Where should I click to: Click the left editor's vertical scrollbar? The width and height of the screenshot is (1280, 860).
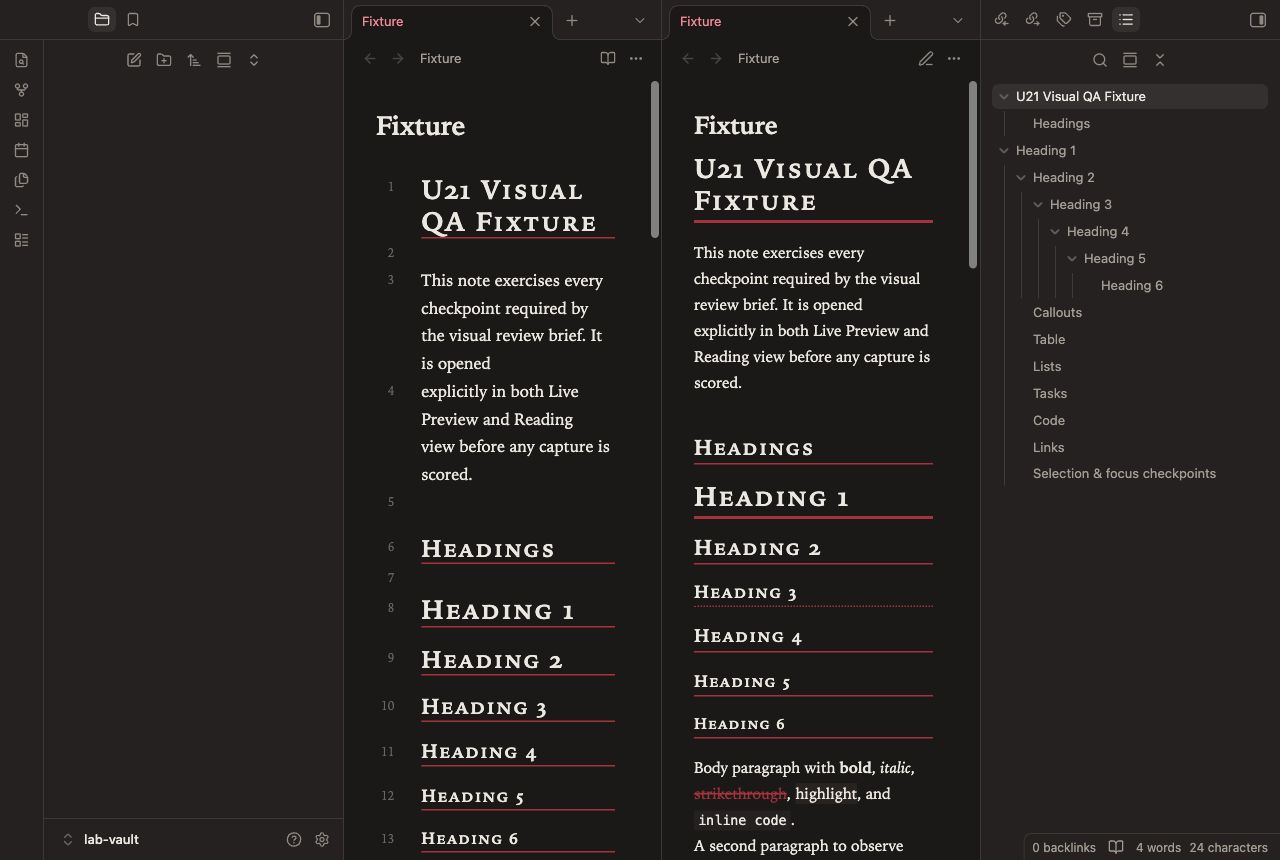(x=655, y=160)
